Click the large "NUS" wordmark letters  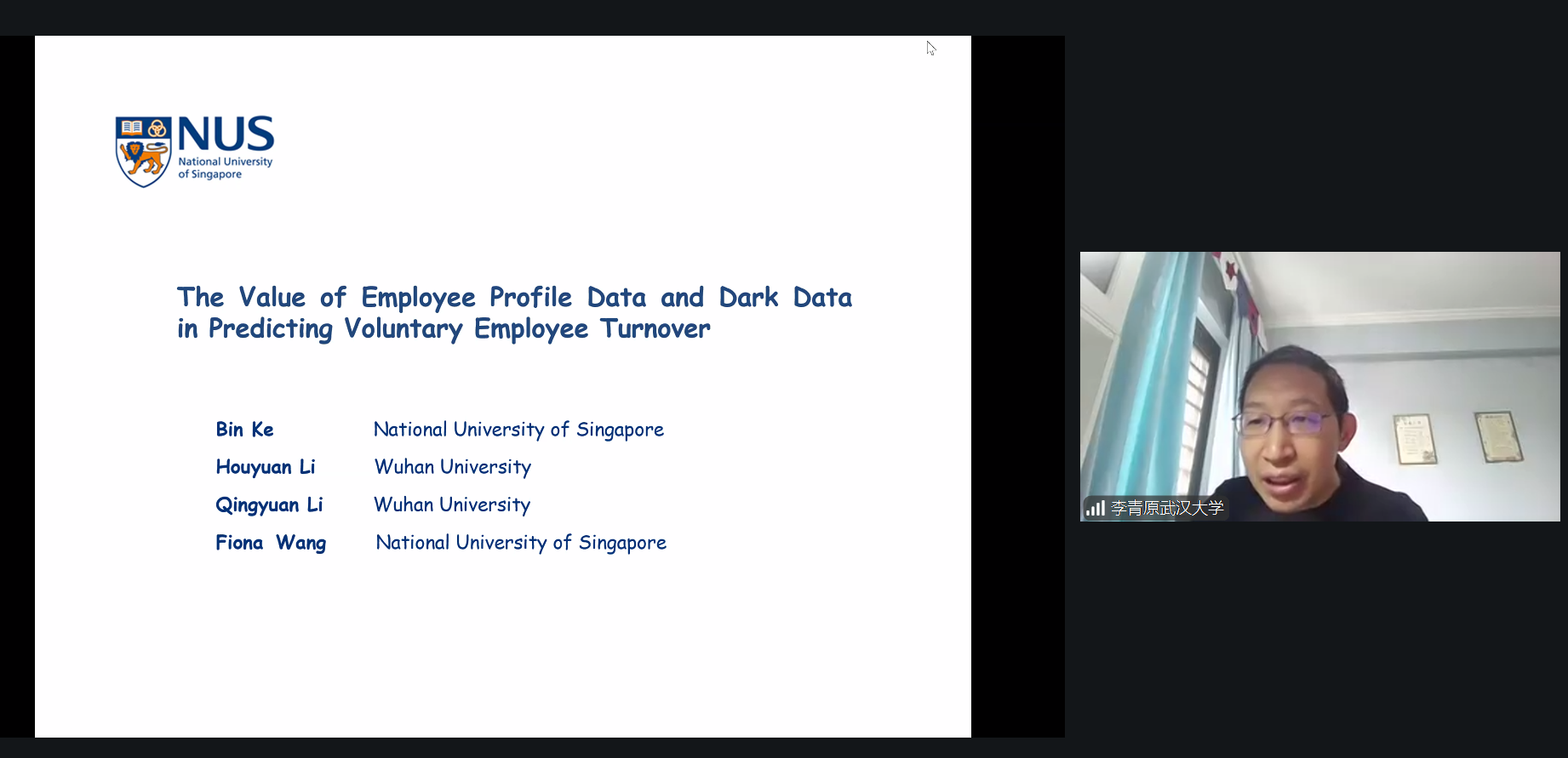click(x=226, y=134)
